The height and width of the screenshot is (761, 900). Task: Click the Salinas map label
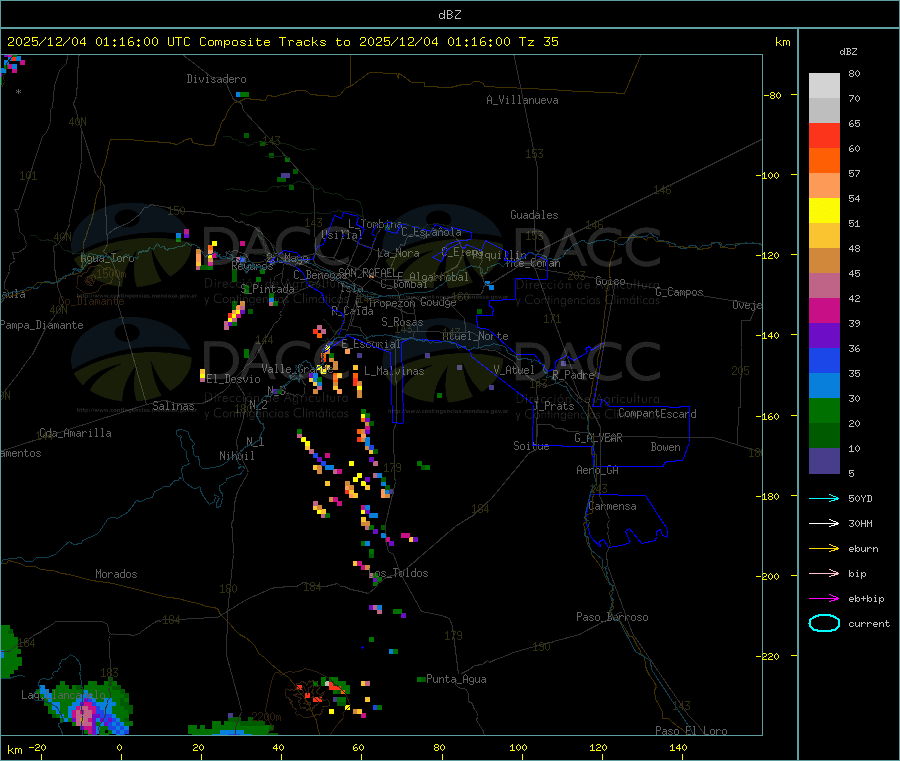click(173, 406)
